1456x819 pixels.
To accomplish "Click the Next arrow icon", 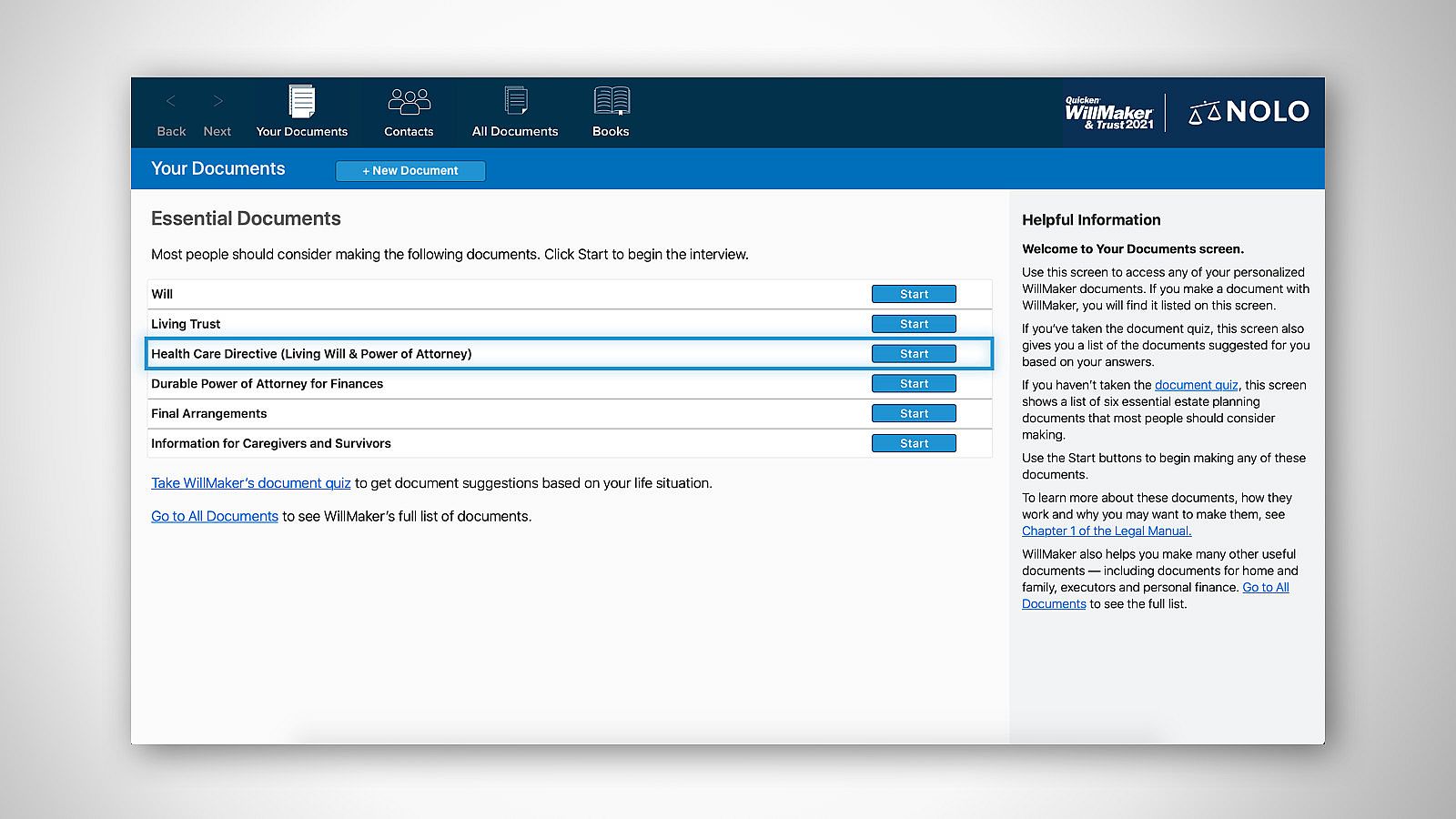I will tap(217, 101).
